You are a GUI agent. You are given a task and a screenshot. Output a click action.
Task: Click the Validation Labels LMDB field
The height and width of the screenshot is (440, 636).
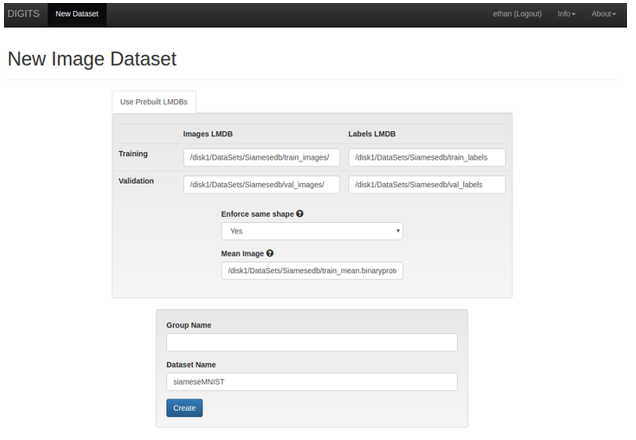pos(427,185)
